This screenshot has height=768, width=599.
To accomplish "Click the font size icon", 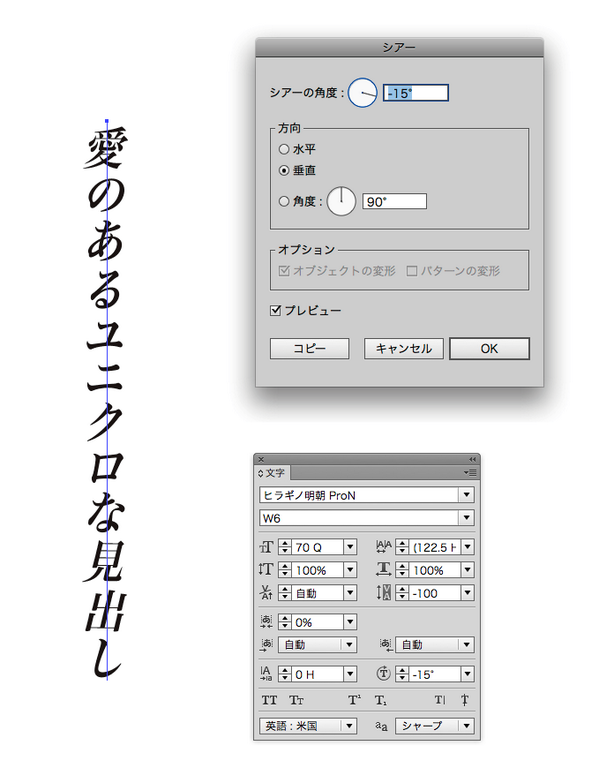I will (x=266, y=547).
